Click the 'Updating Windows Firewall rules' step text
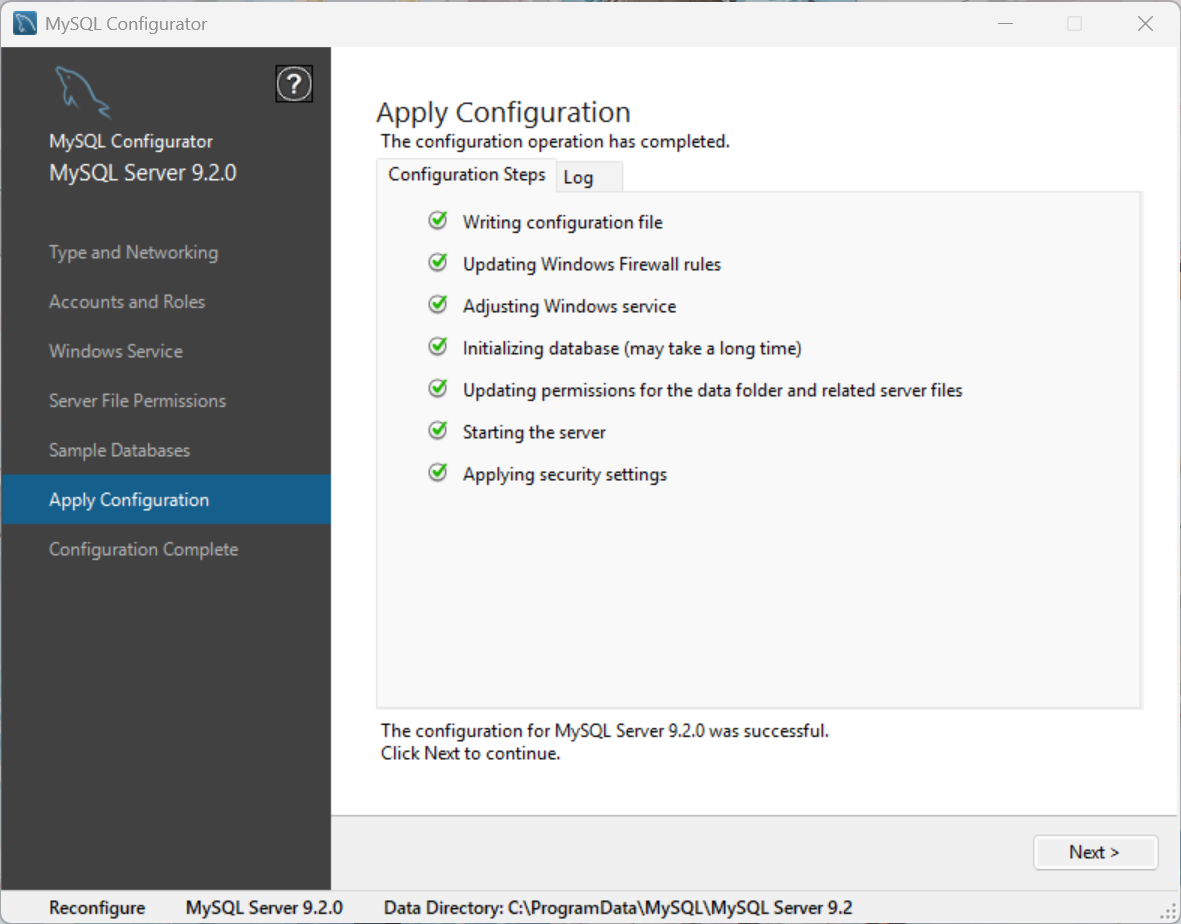Image resolution: width=1181 pixels, height=924 pixels. tap(591, 264)
